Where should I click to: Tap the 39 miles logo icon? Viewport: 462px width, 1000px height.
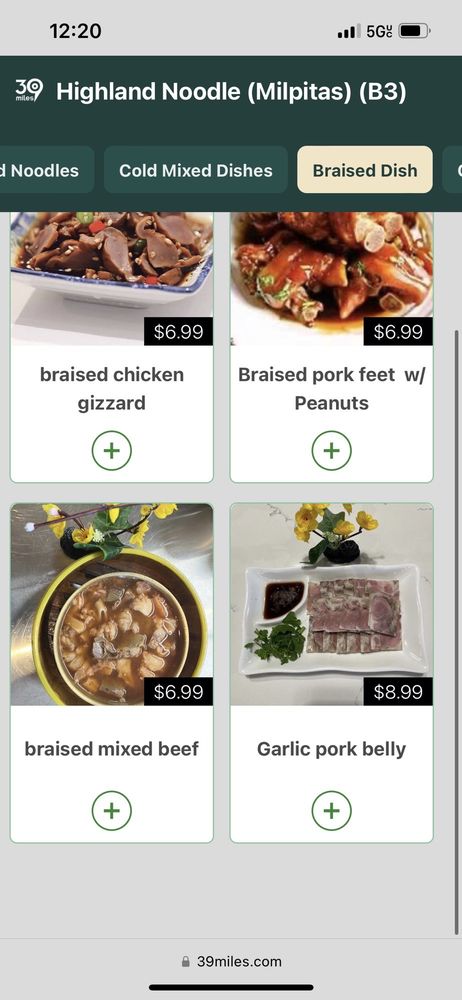29,91
